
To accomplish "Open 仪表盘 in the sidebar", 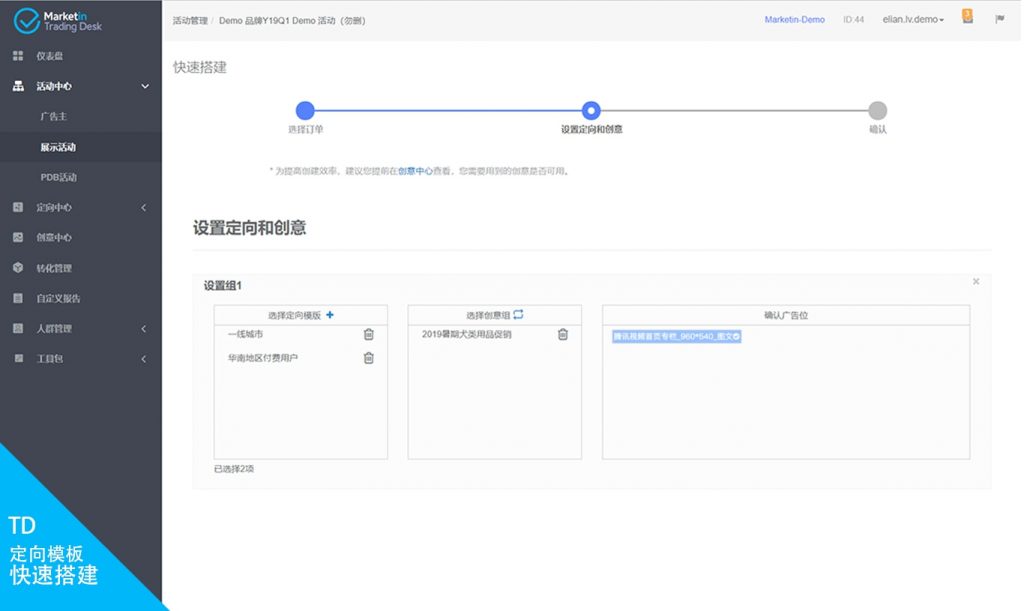I will point(50,56).
